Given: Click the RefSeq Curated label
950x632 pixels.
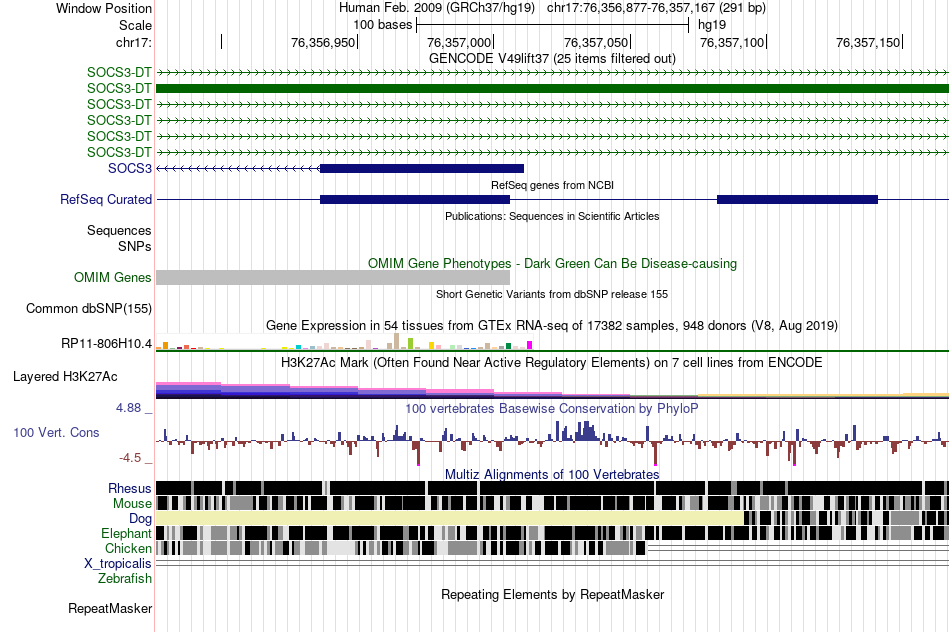Looking at the screenshot, I should (106, 199).
